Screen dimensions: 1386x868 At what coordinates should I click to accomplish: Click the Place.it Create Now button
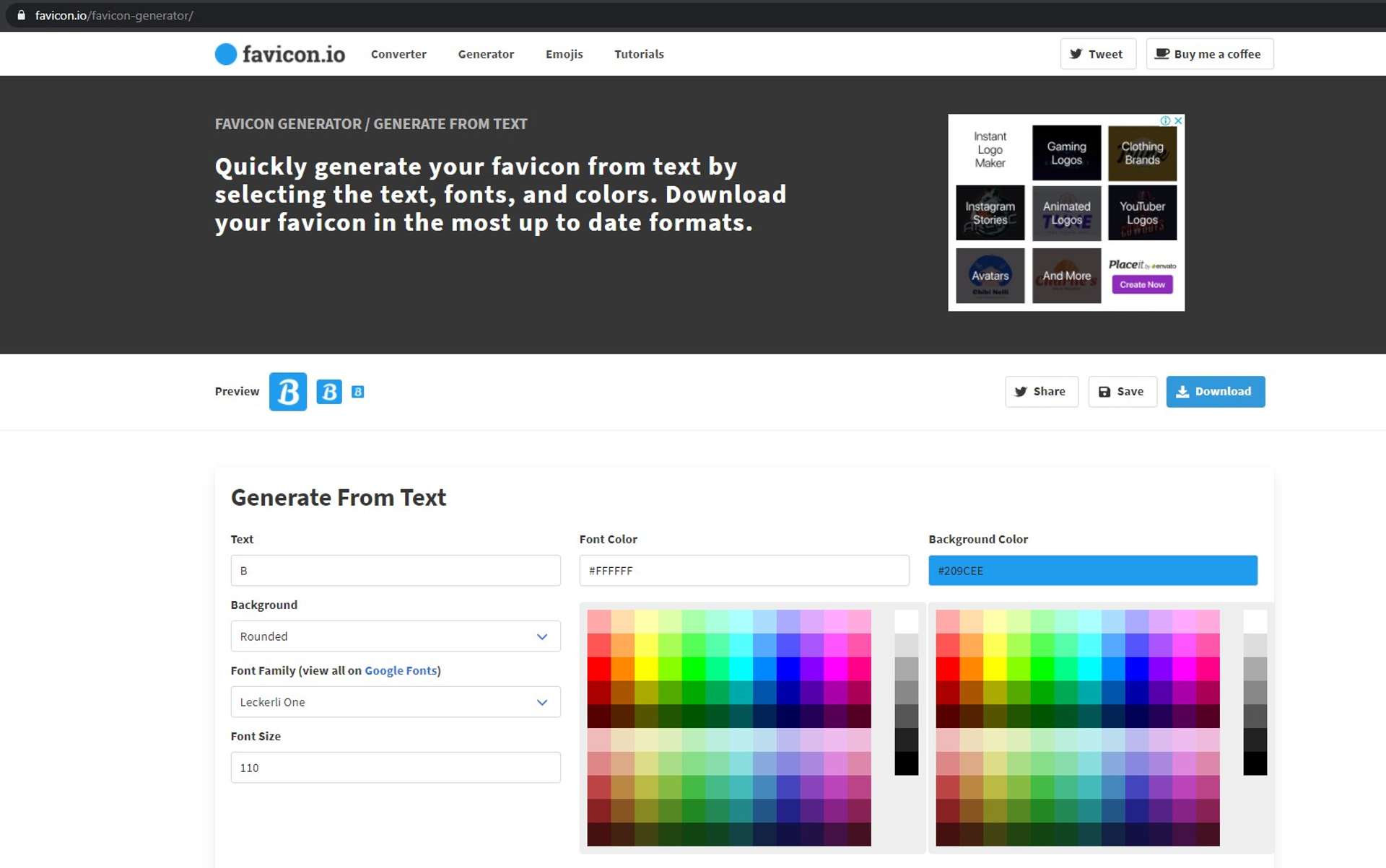[1142, 284]
